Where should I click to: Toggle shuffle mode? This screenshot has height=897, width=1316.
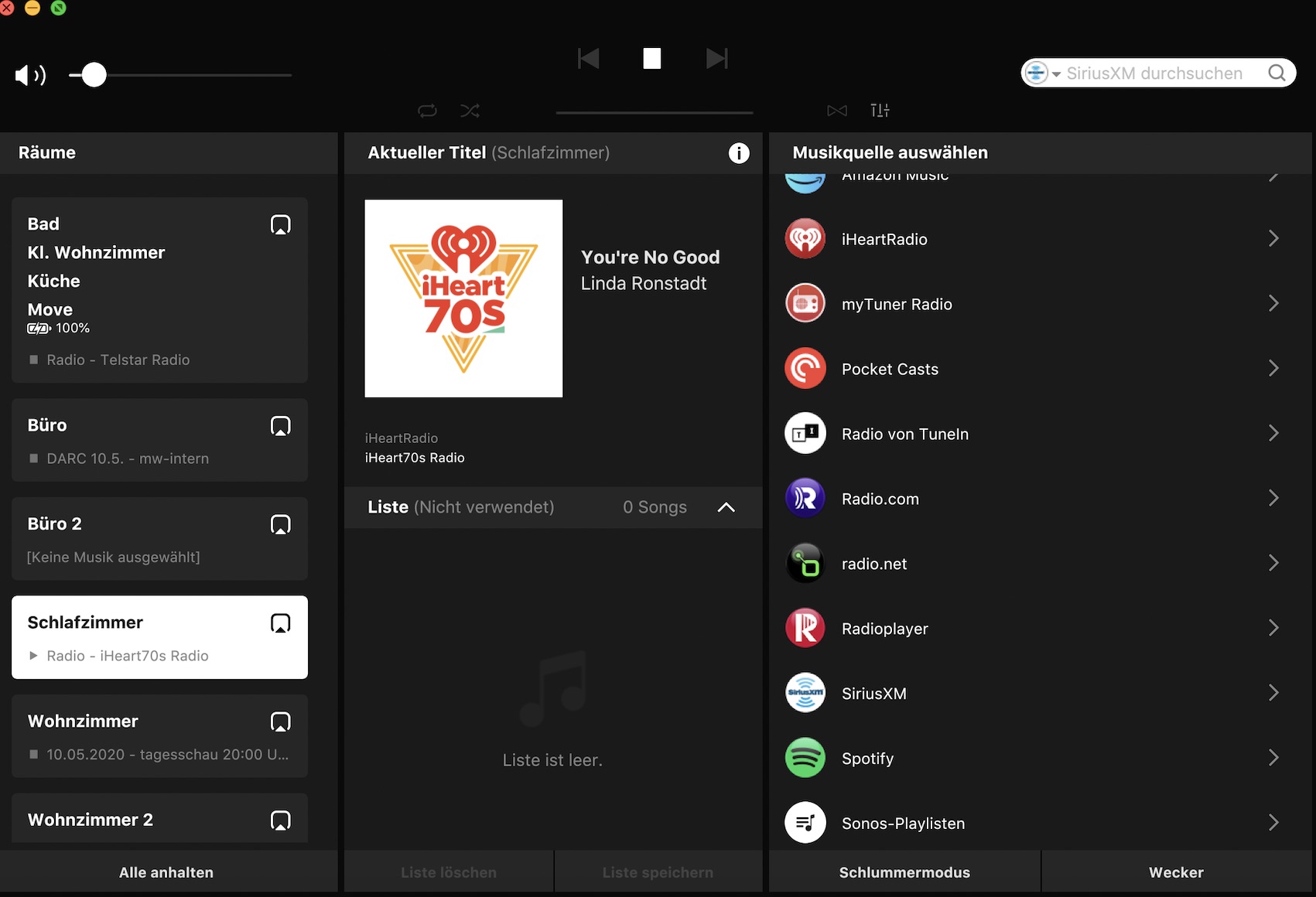point(470,111)
